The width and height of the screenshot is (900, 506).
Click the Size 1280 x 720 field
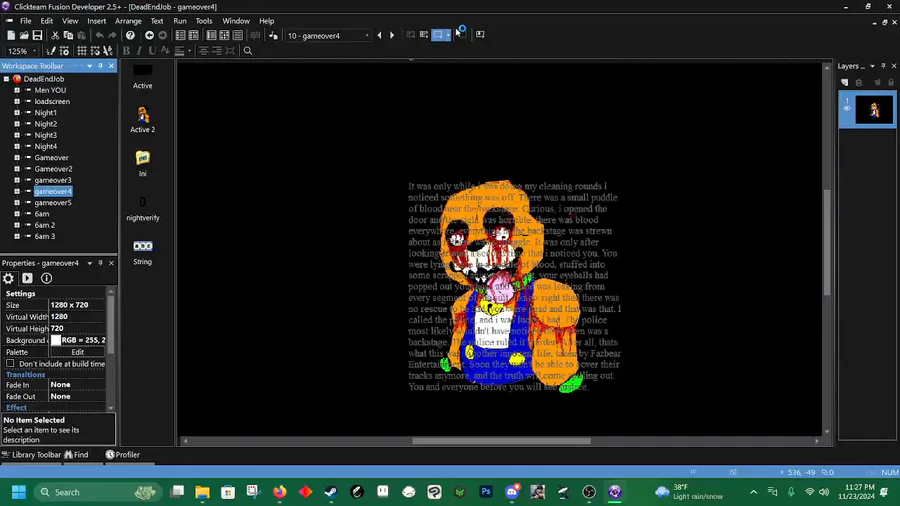76,305
